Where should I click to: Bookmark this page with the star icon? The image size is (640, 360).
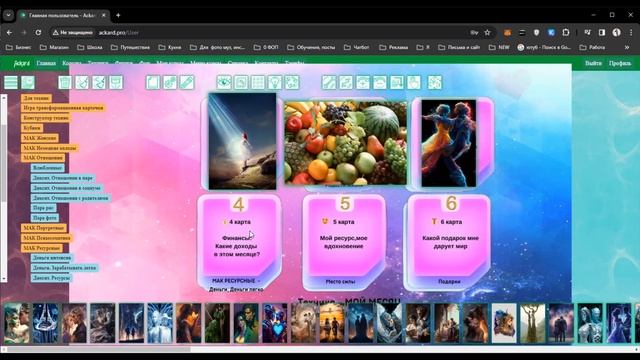pyautogui.click(x=487, y=33)
